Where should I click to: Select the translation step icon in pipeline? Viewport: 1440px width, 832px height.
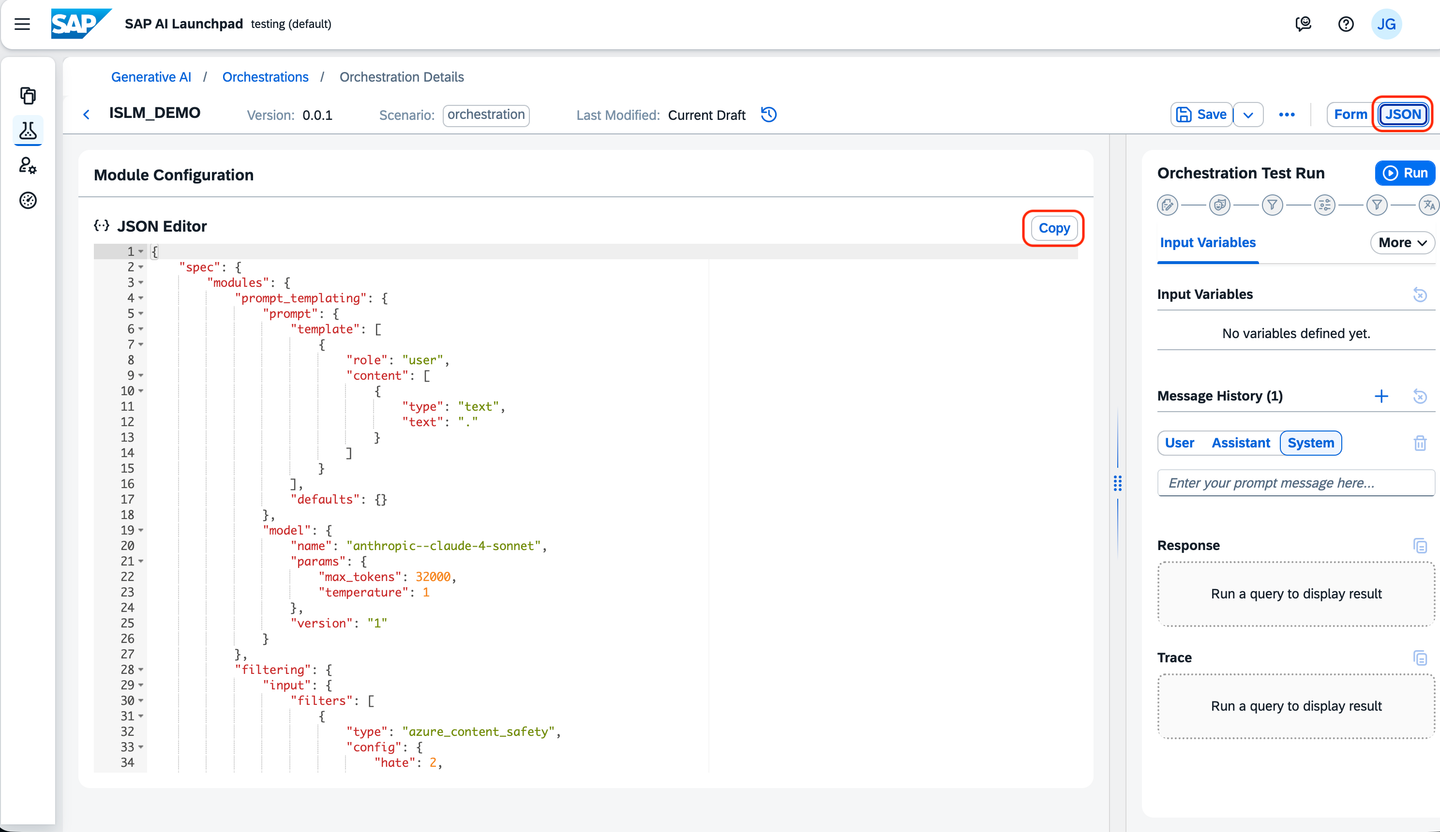tap(1429, 205)
